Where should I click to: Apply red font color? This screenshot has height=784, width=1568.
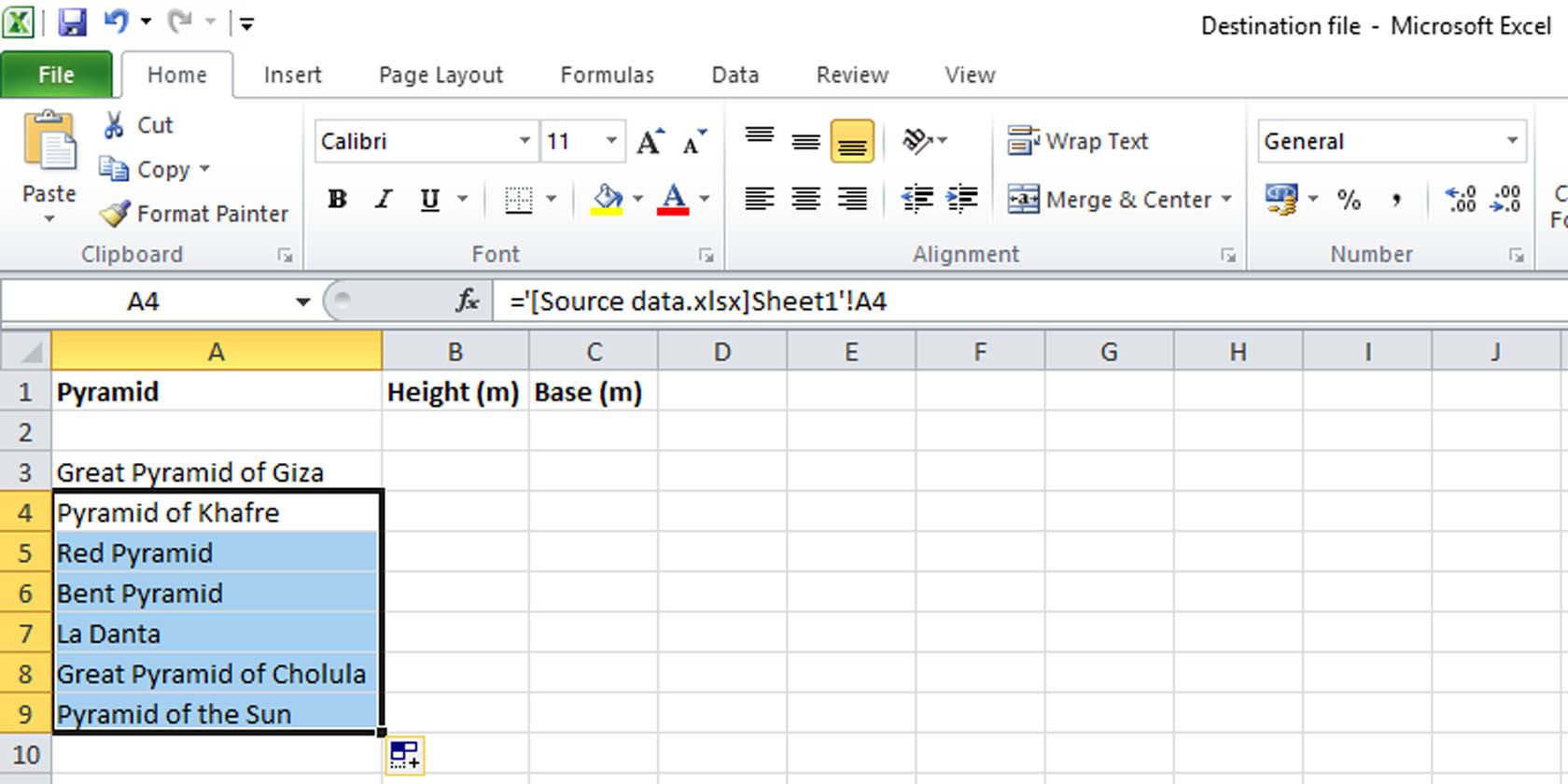(x=673, y=199)
